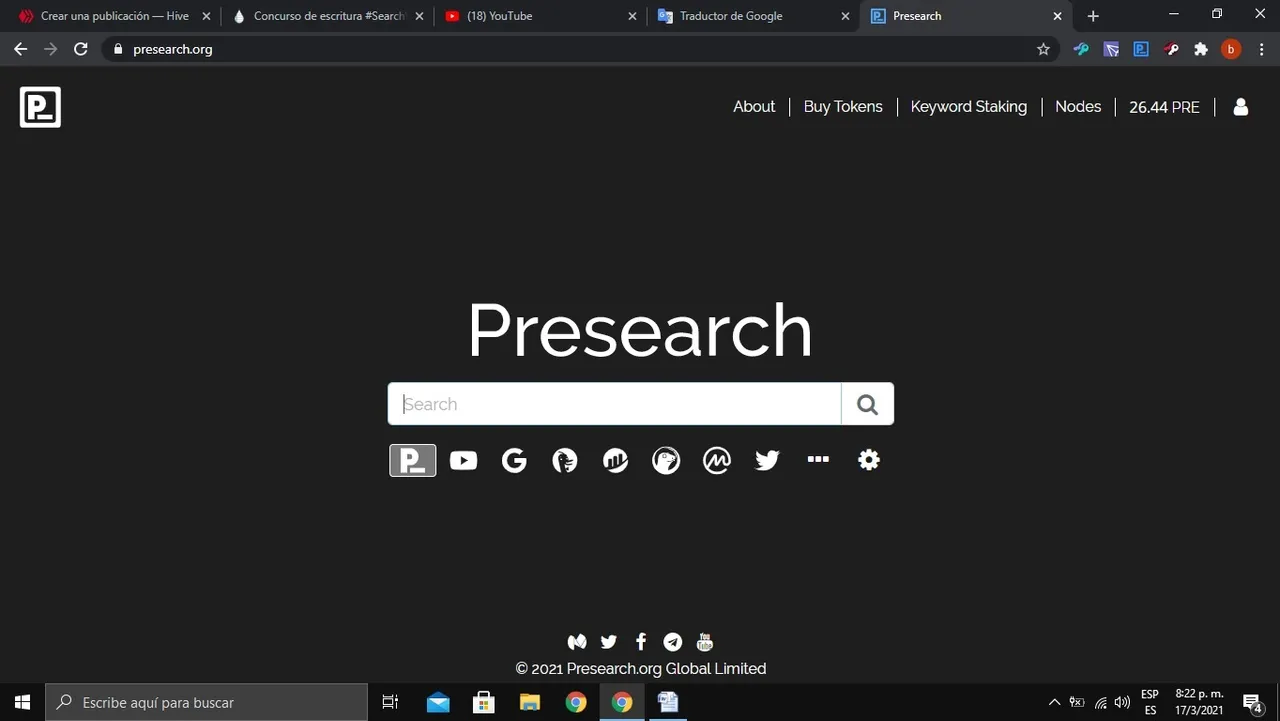1280x721 pixels.
Task: Launch the Mail app from taskbar
Action: pyautogui.click(x=438, y=702)
